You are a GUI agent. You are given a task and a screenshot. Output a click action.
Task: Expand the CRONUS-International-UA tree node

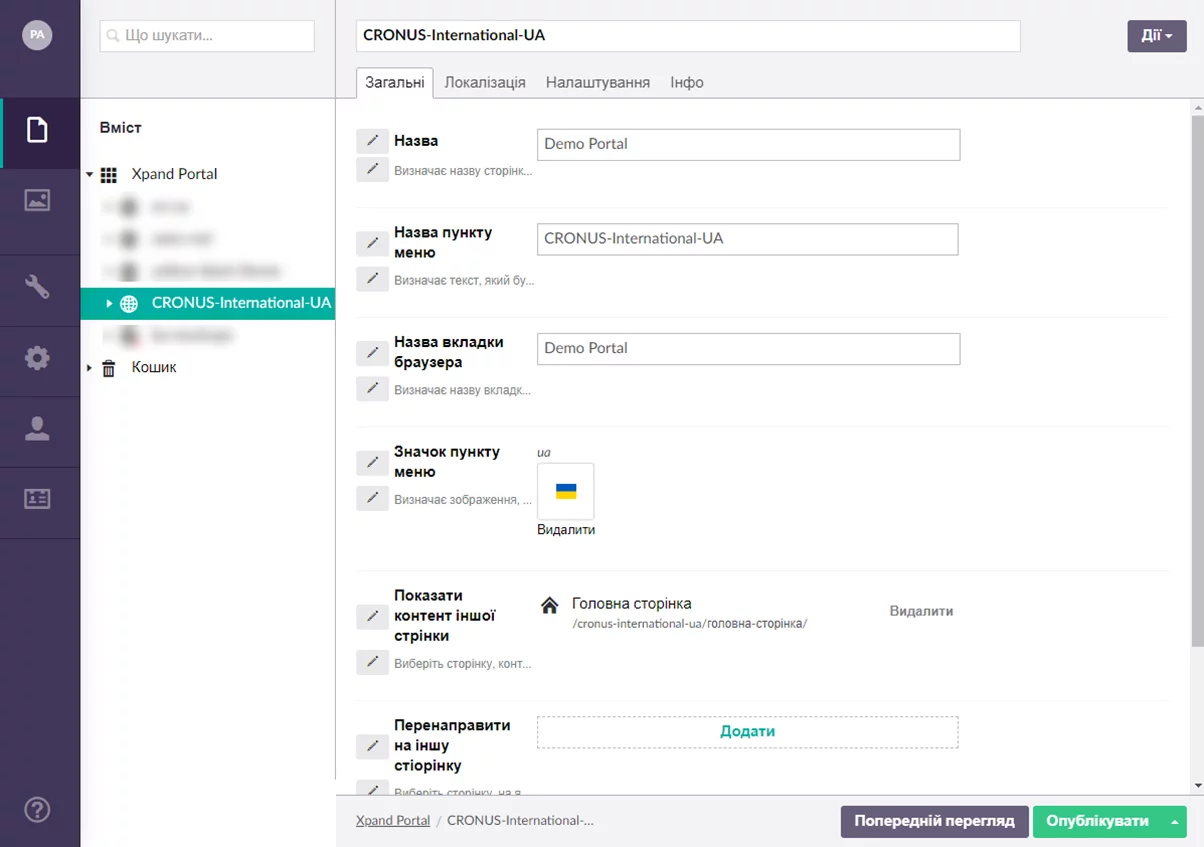(x=109, y=303)
